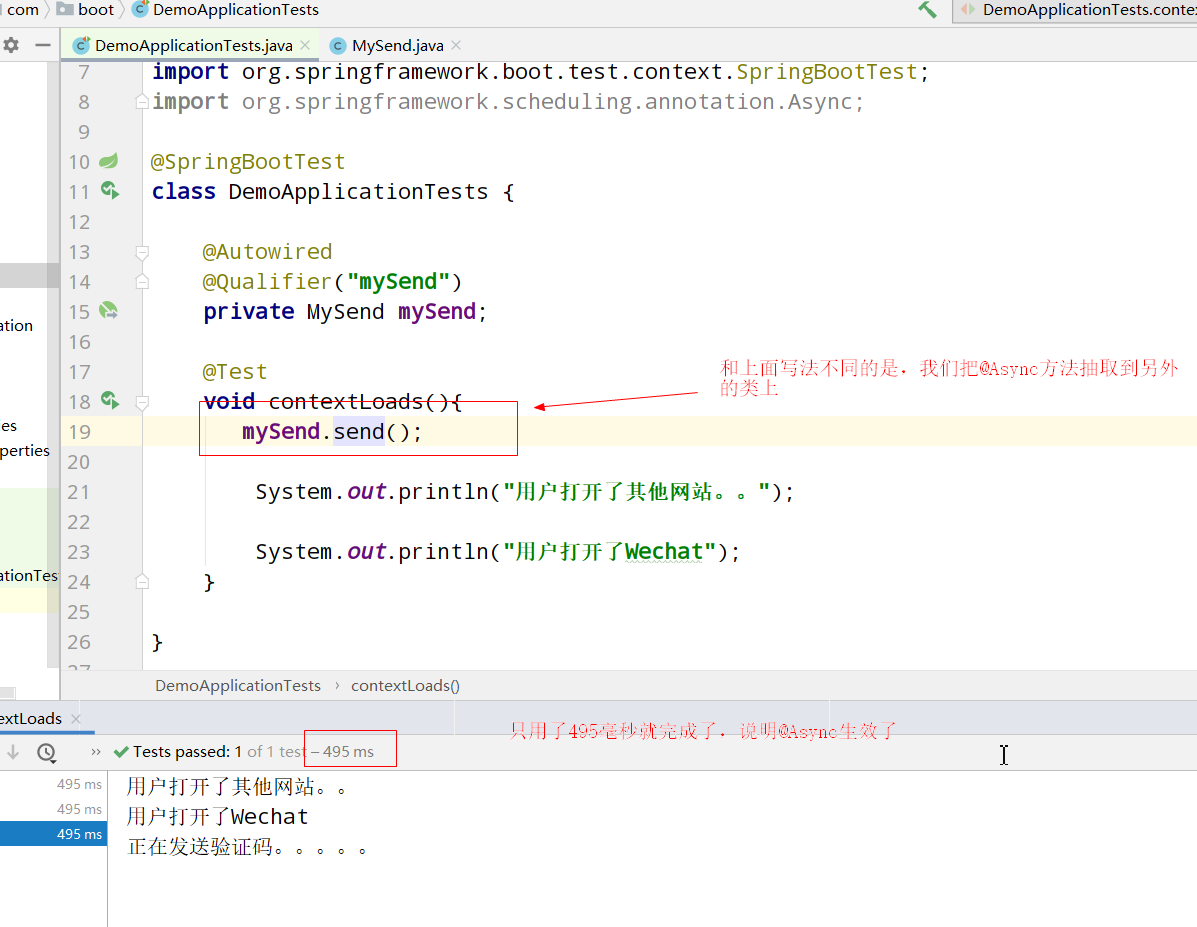The width and height of the screenshot is (1197, 927).
Task: Open the DemoApplicationTests.contextLoads run configuration dropdown
Action: point(1075,11)
